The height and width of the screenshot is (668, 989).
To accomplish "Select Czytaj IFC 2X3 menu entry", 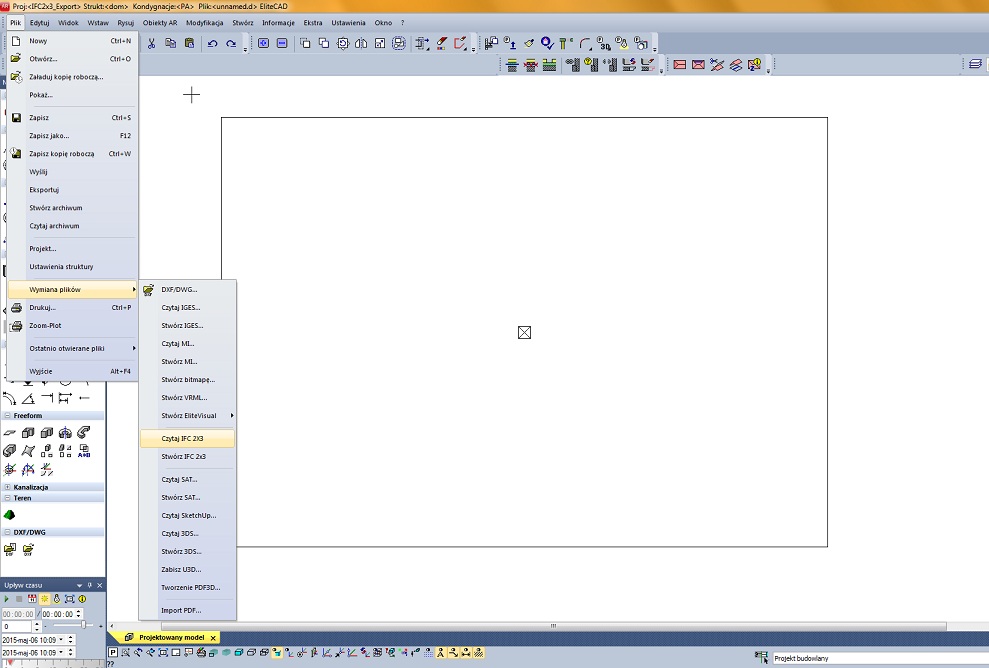I will click(188, 438).
